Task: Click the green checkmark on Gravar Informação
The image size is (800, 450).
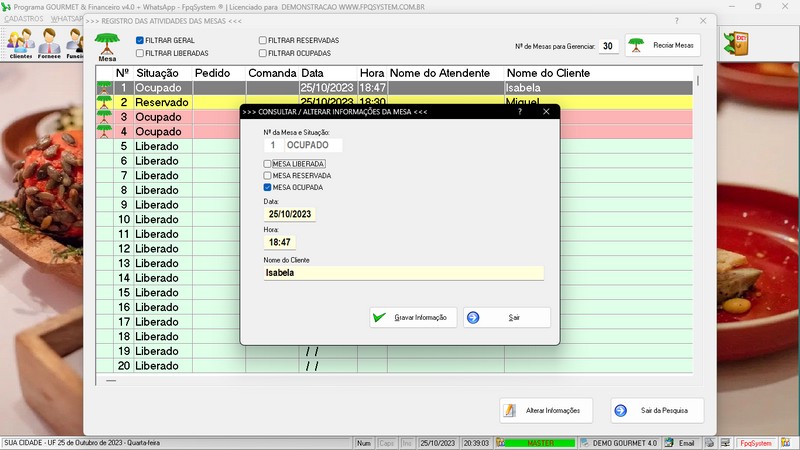Action: point(379,317)
